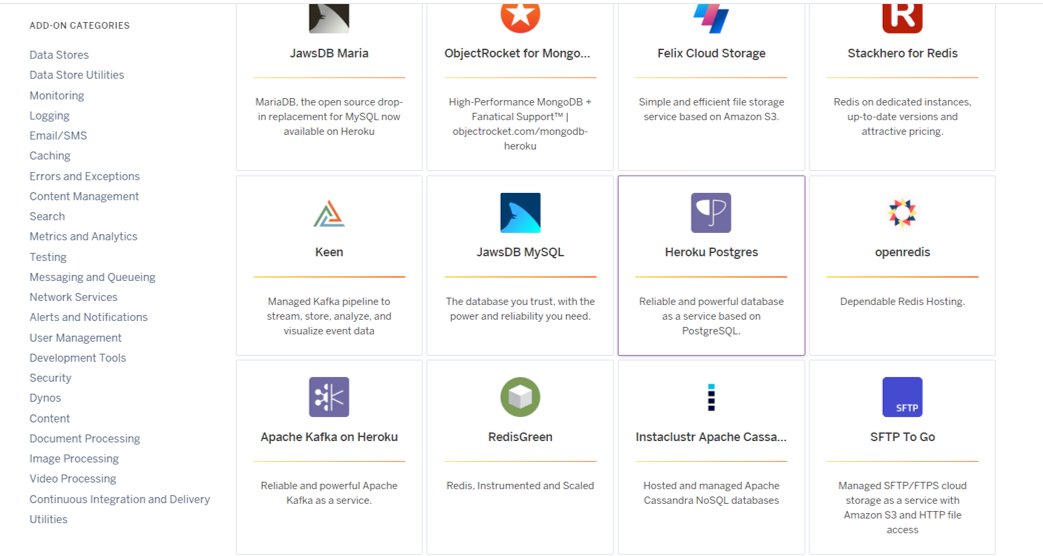This screenshot has height=556, width=1043.
Task: Click the ObjectRocket orange star logo
Action: click(x=520, y=18)
